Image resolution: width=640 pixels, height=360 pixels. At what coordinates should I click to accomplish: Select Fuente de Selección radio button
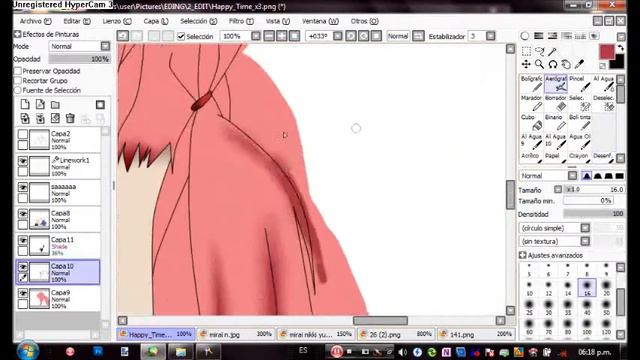pyautogui.click(x=18, y=90)
